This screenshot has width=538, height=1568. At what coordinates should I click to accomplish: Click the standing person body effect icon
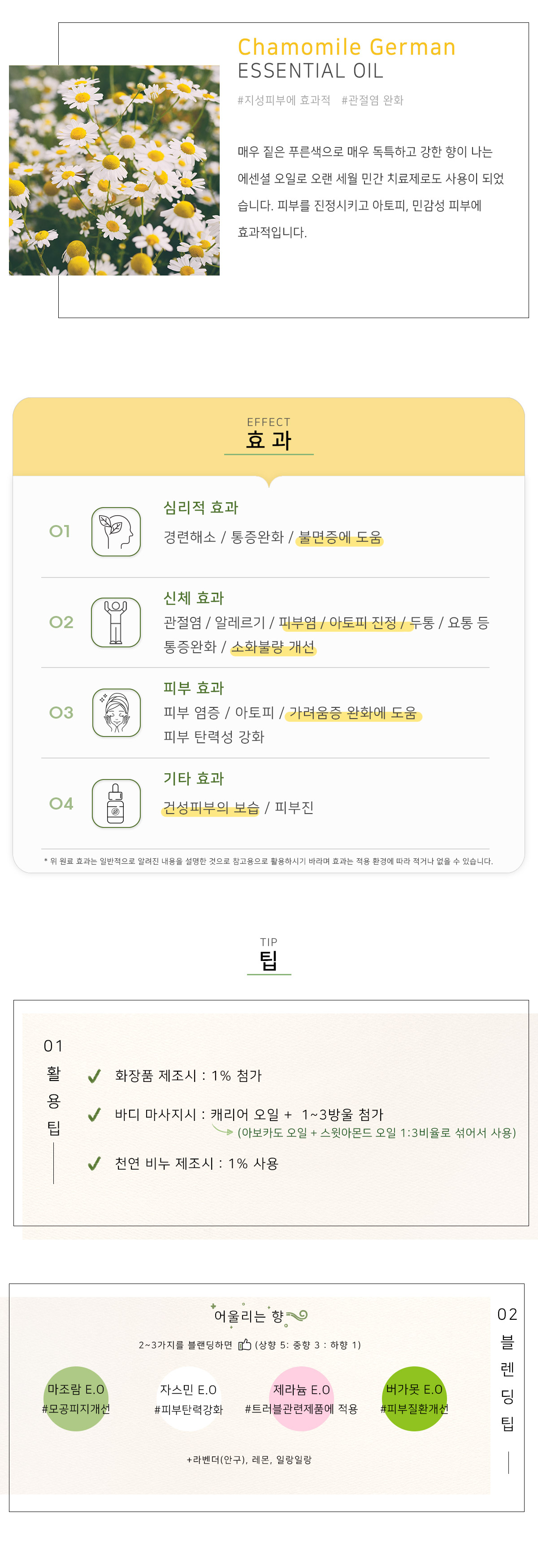(116, 622)
